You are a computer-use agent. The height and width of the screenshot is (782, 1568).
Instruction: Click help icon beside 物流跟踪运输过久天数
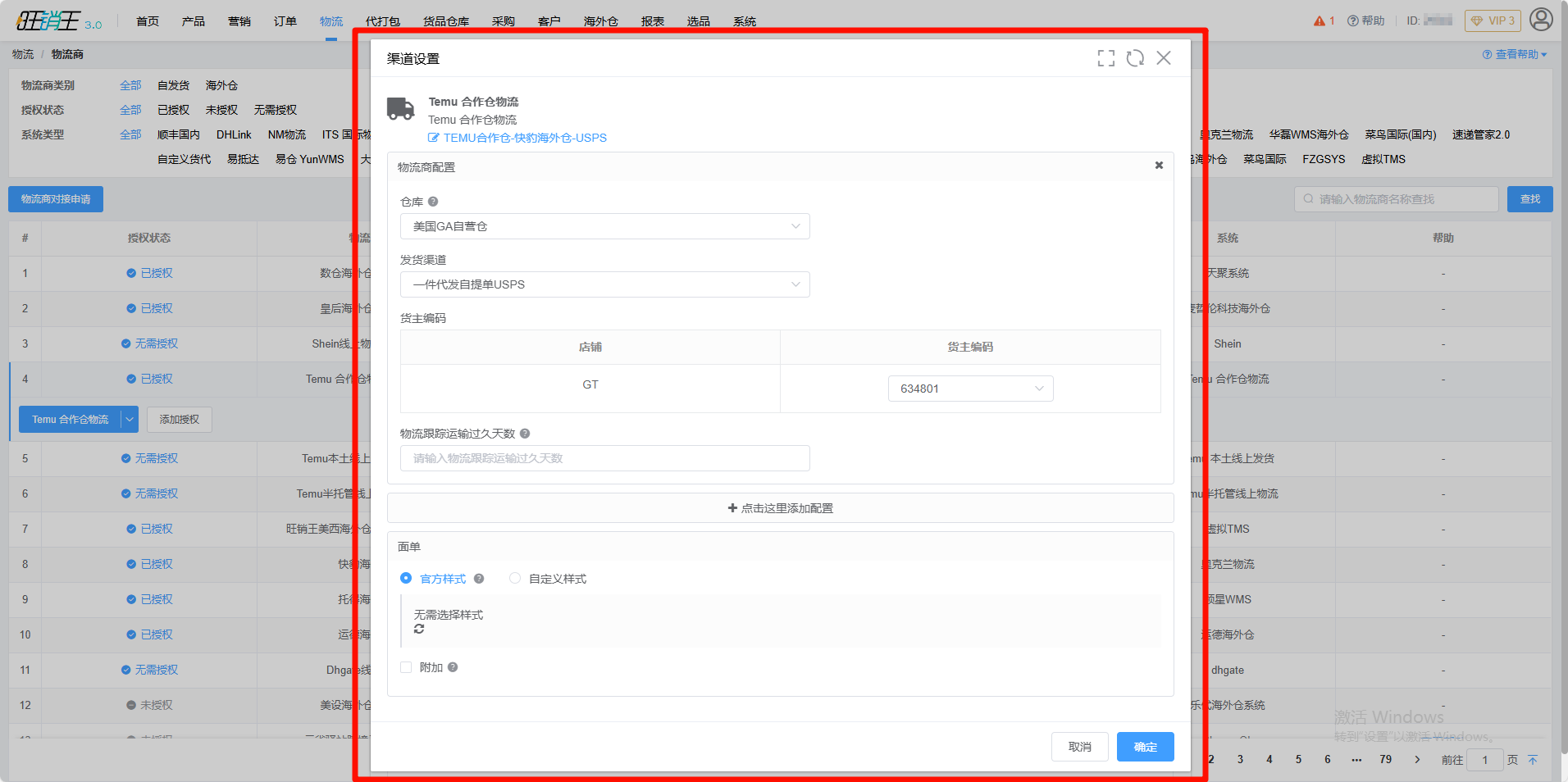(x=525, y=434)
